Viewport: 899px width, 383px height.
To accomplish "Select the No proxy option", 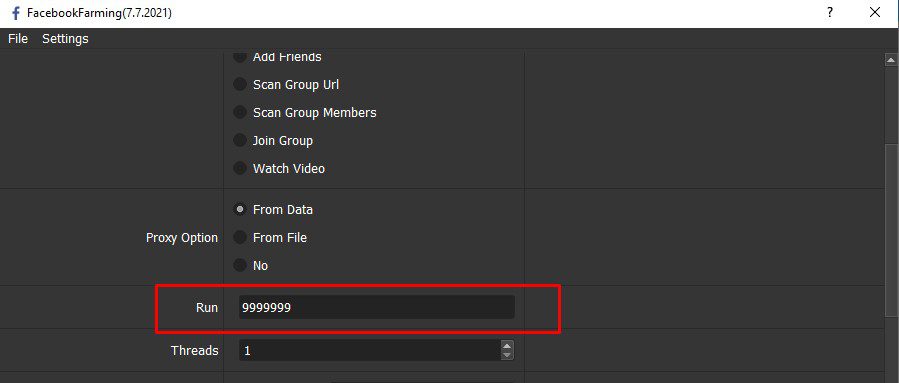I will point(251,265).
